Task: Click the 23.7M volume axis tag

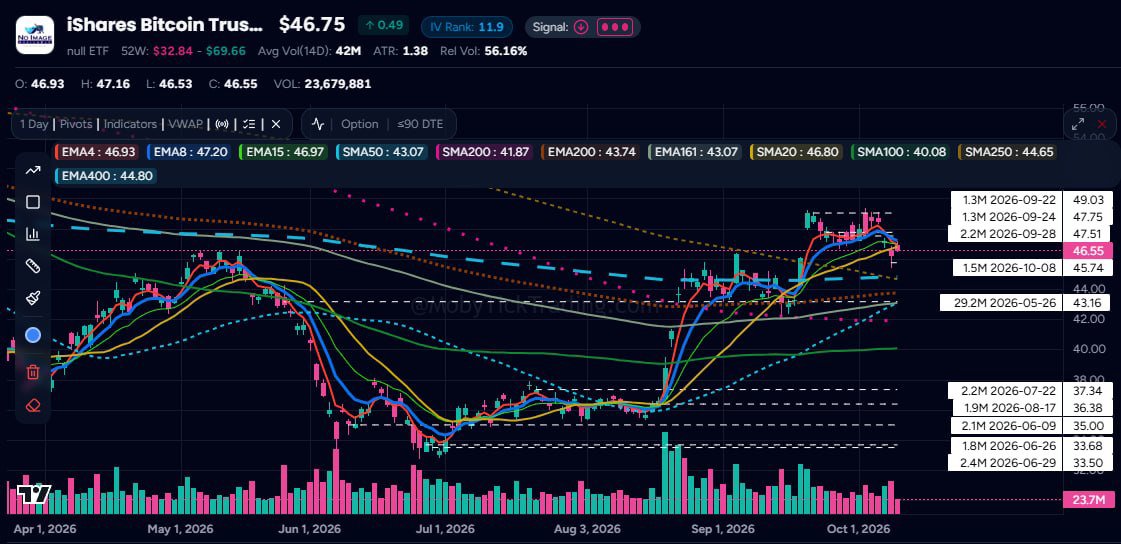Action: click(1089, 500)
